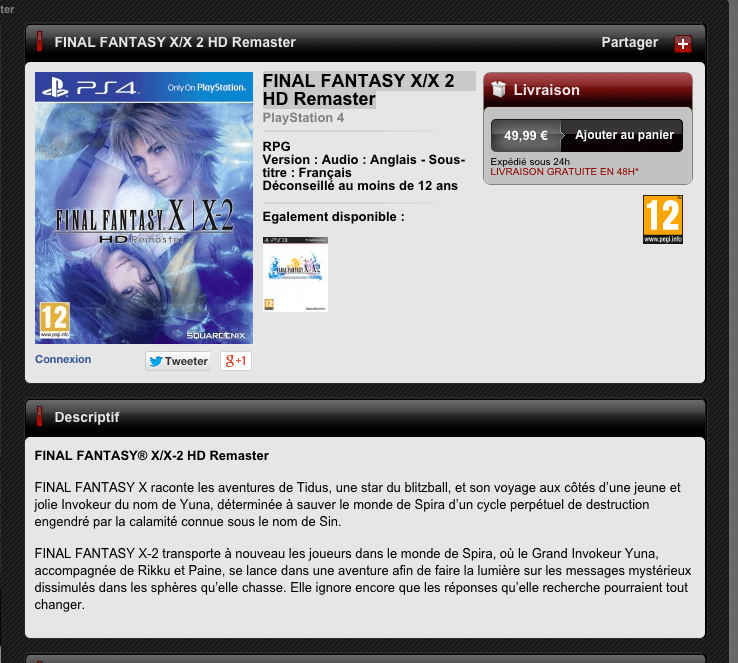
Task: Click the 49,99 € price tag
Action: click(526, 136)
